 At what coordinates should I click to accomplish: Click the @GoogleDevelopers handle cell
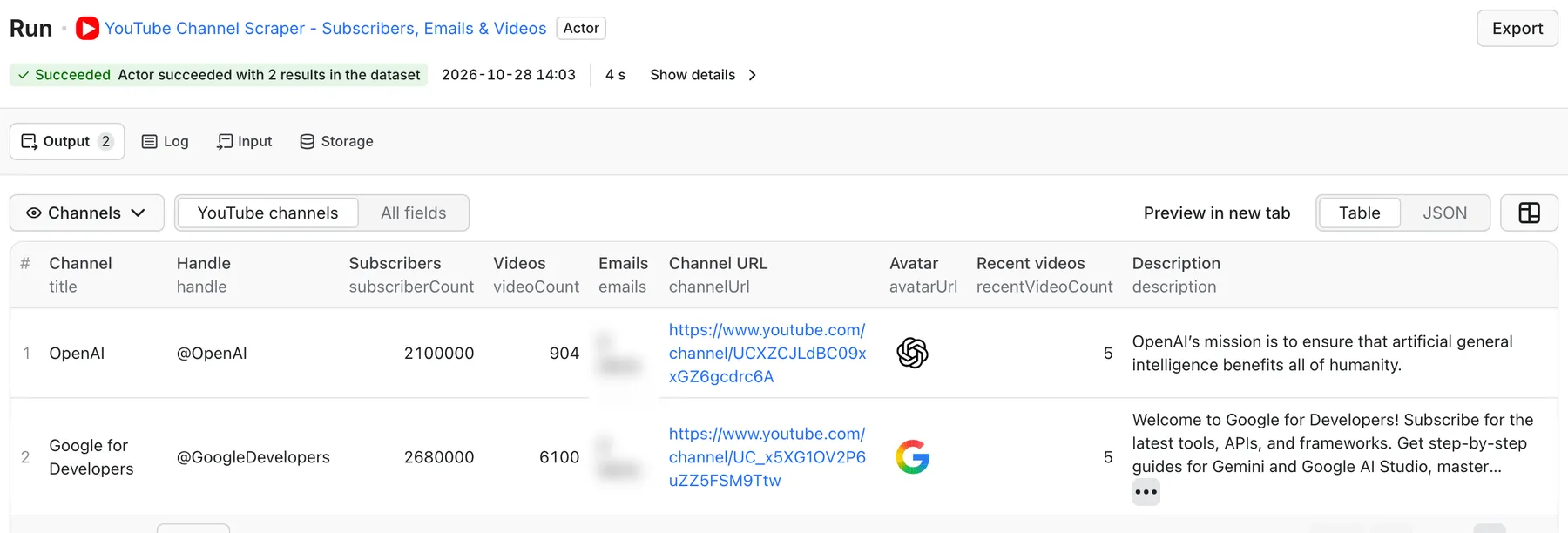click(x=253, y=456)
